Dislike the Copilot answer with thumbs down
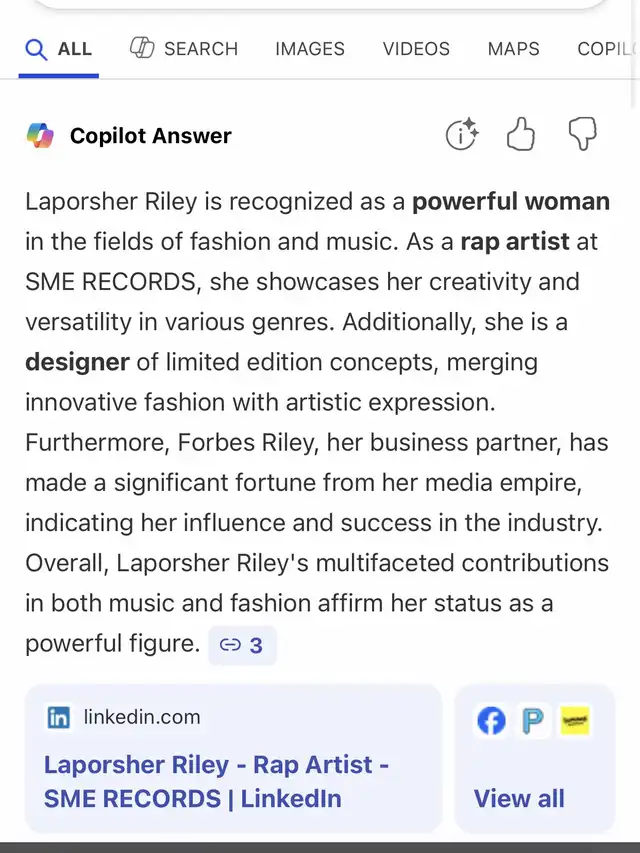 pyautogui.click(x=582, y=134)
